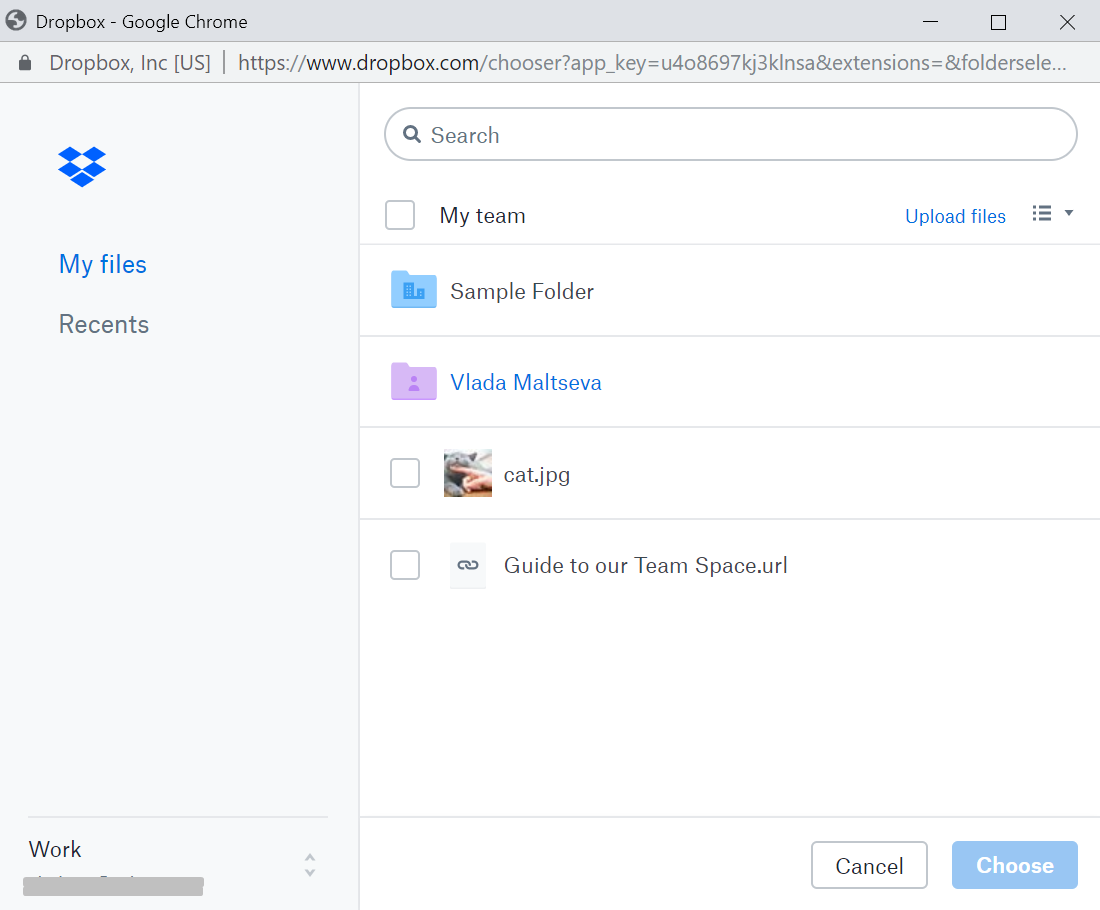1100x910 pixels.
Task: Open the Work account switcher
Action: pos(309,865)
